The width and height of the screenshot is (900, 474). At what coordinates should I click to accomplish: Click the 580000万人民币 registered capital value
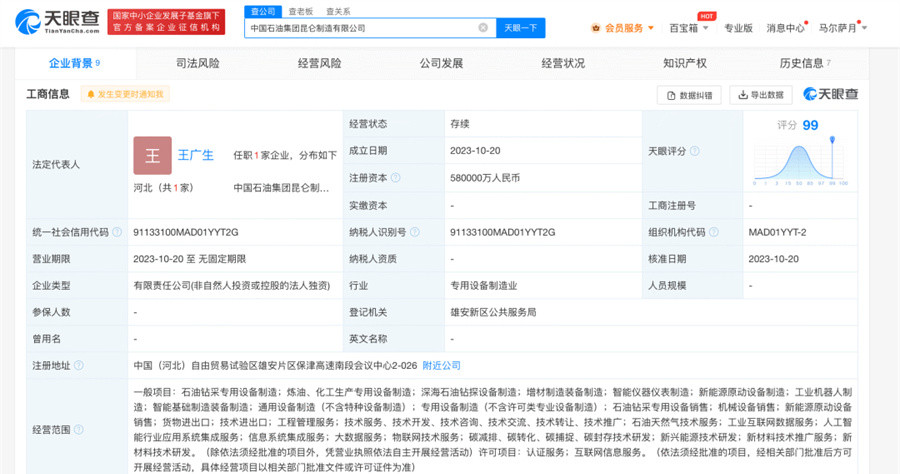coord(485,178)
